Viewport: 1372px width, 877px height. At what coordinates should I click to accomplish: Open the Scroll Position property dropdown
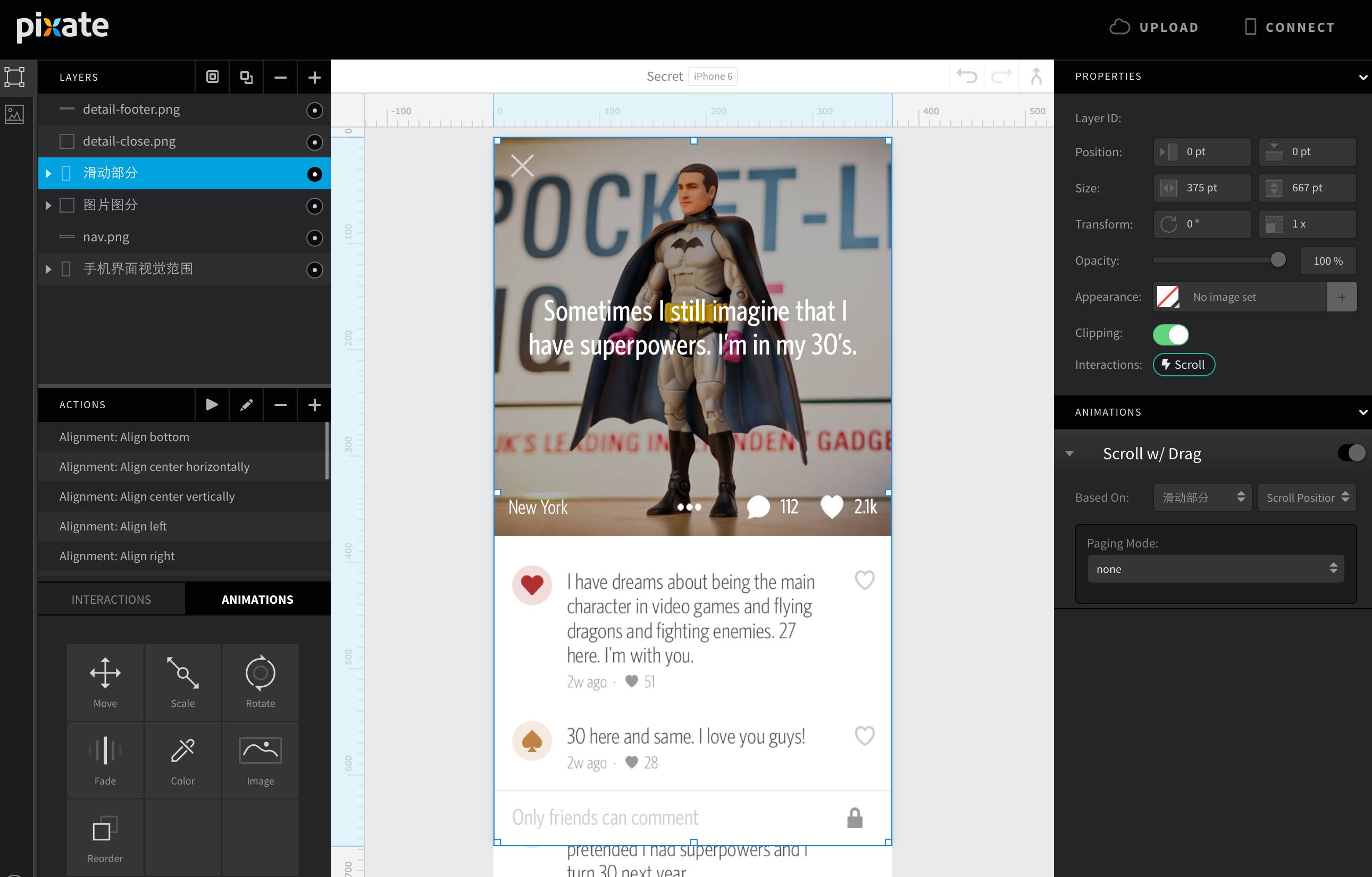click(x=1307, y=497)
